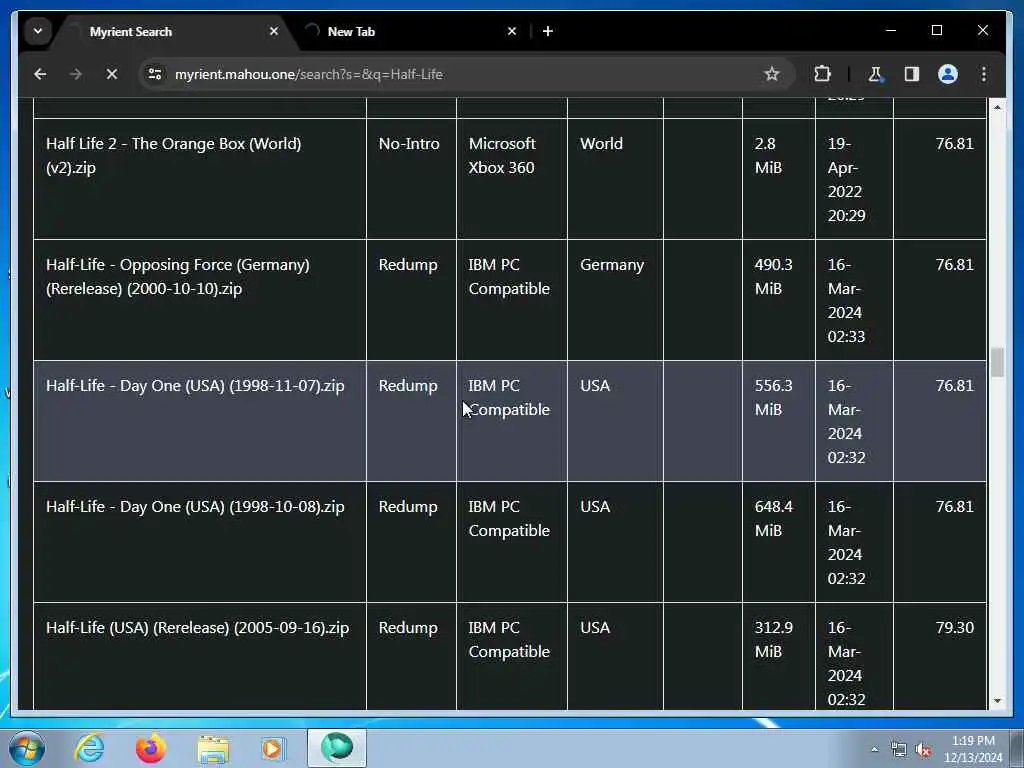The image size is (1024, 768).
Task: Open the network tray icon
Action: 899,750
